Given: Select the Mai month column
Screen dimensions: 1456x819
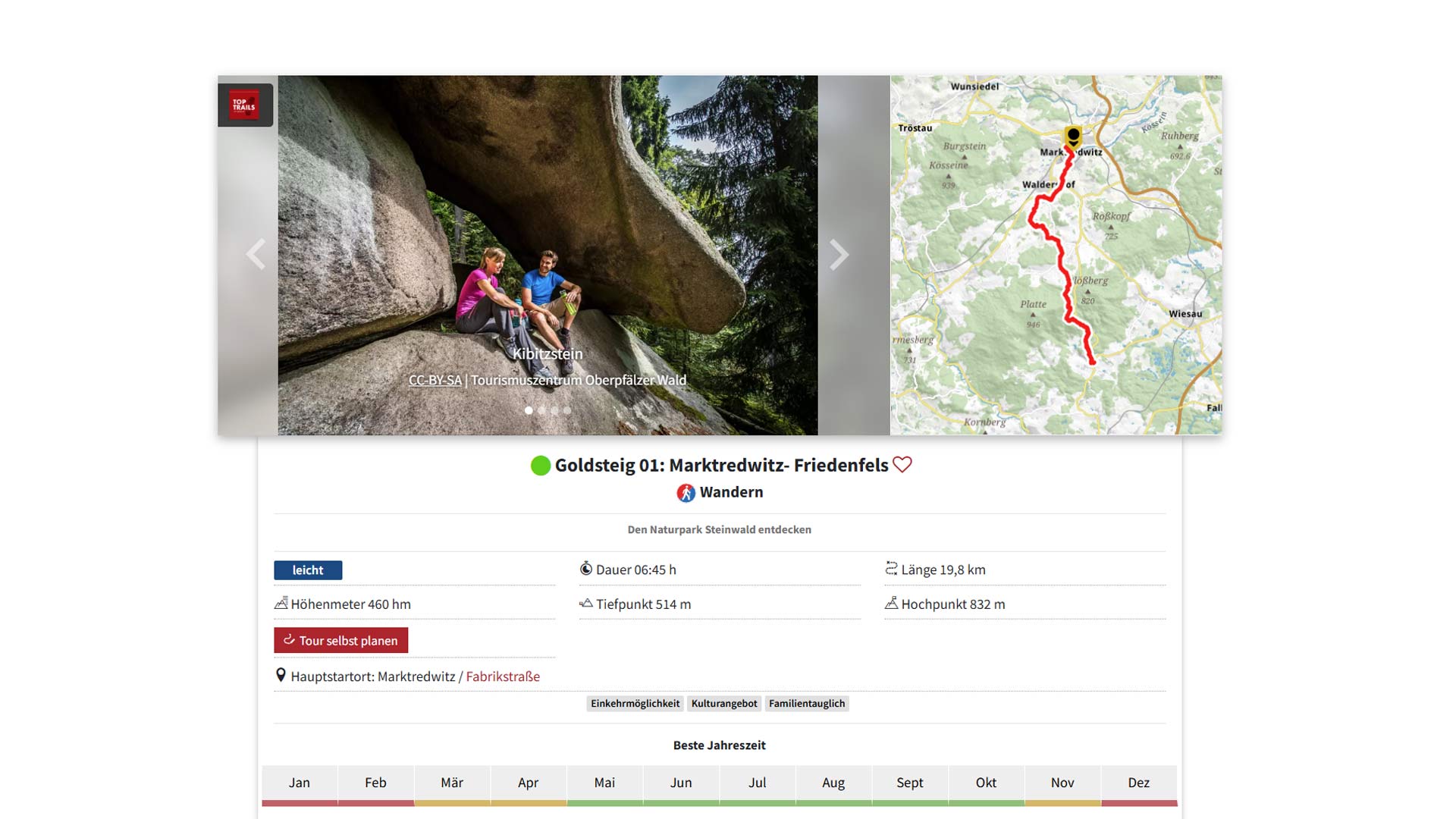Looking at the screenshot, I should (x=604, y=783).
